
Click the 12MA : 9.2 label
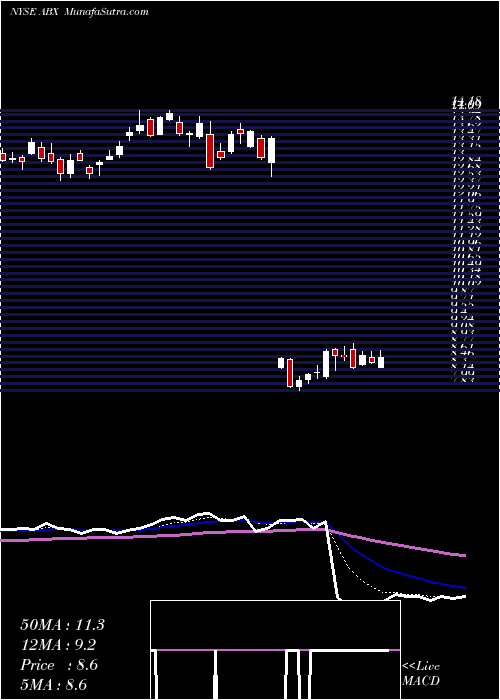[58, 645]
